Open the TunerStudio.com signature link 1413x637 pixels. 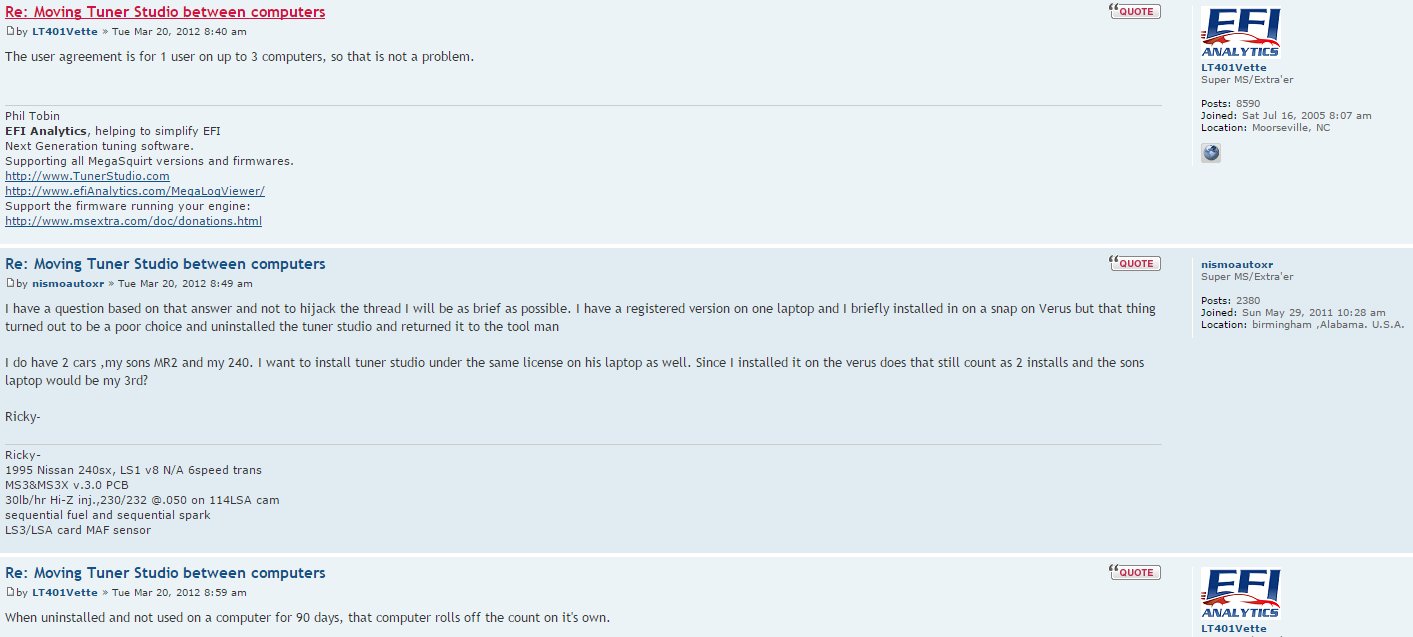coord(87,176)
